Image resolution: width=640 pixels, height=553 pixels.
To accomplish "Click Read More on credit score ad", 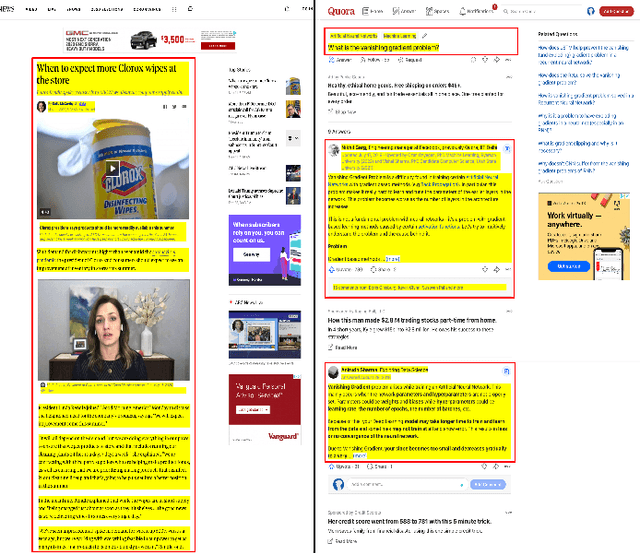I will [342, 541].
